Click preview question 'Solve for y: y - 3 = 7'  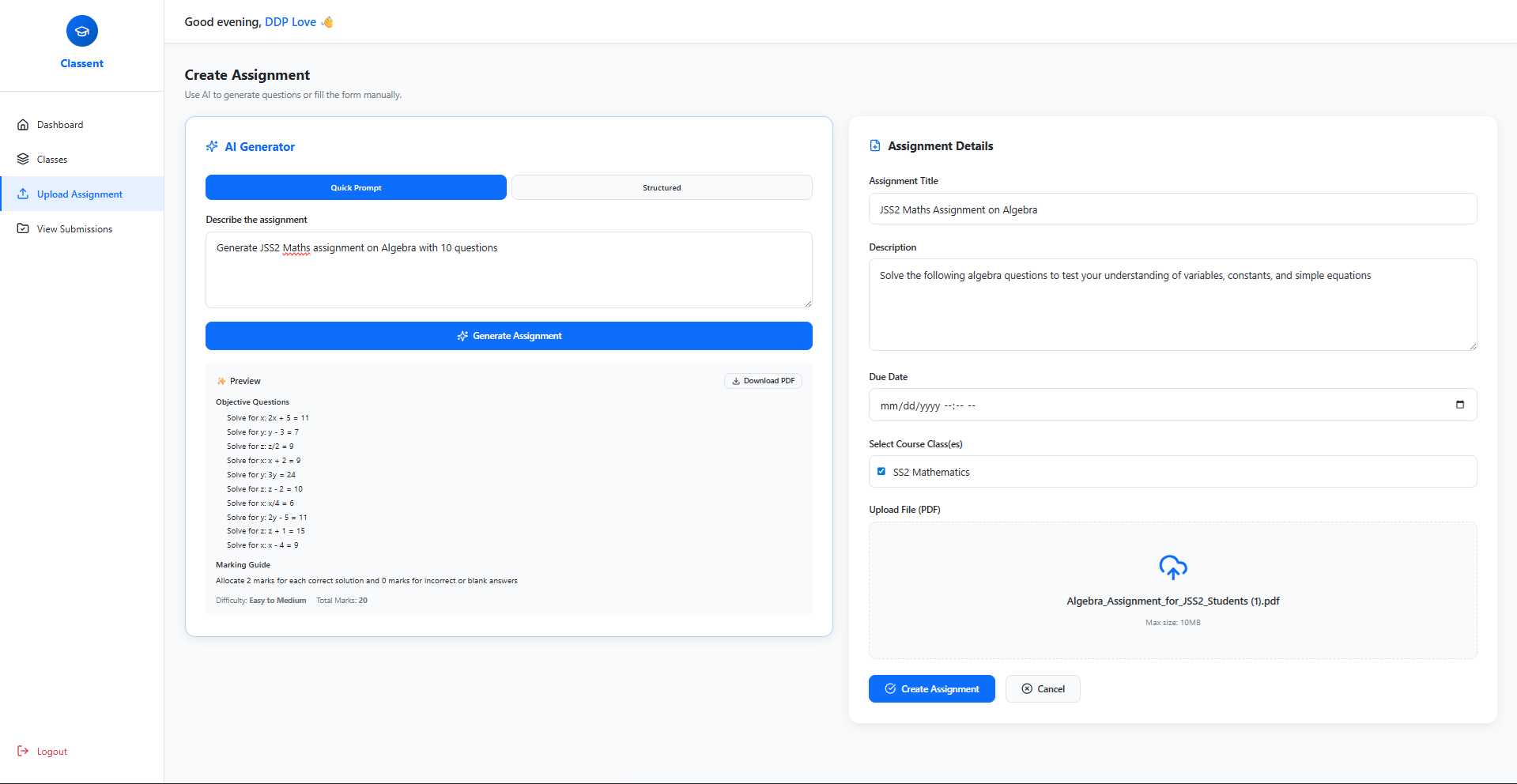point(263,432)
